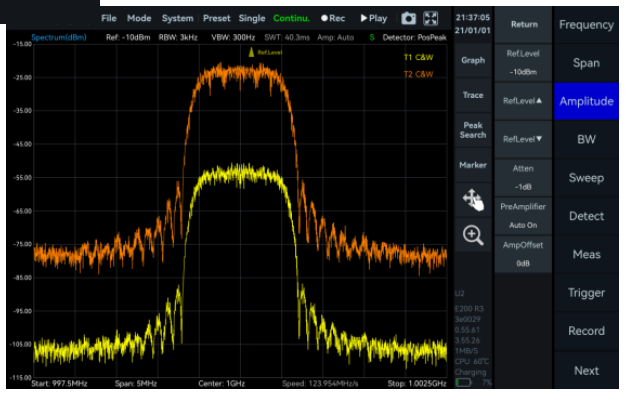This screenshot has height=395, width=625.
Task: Click the Spectrum(dBm) title label
Action: [59, 37]
